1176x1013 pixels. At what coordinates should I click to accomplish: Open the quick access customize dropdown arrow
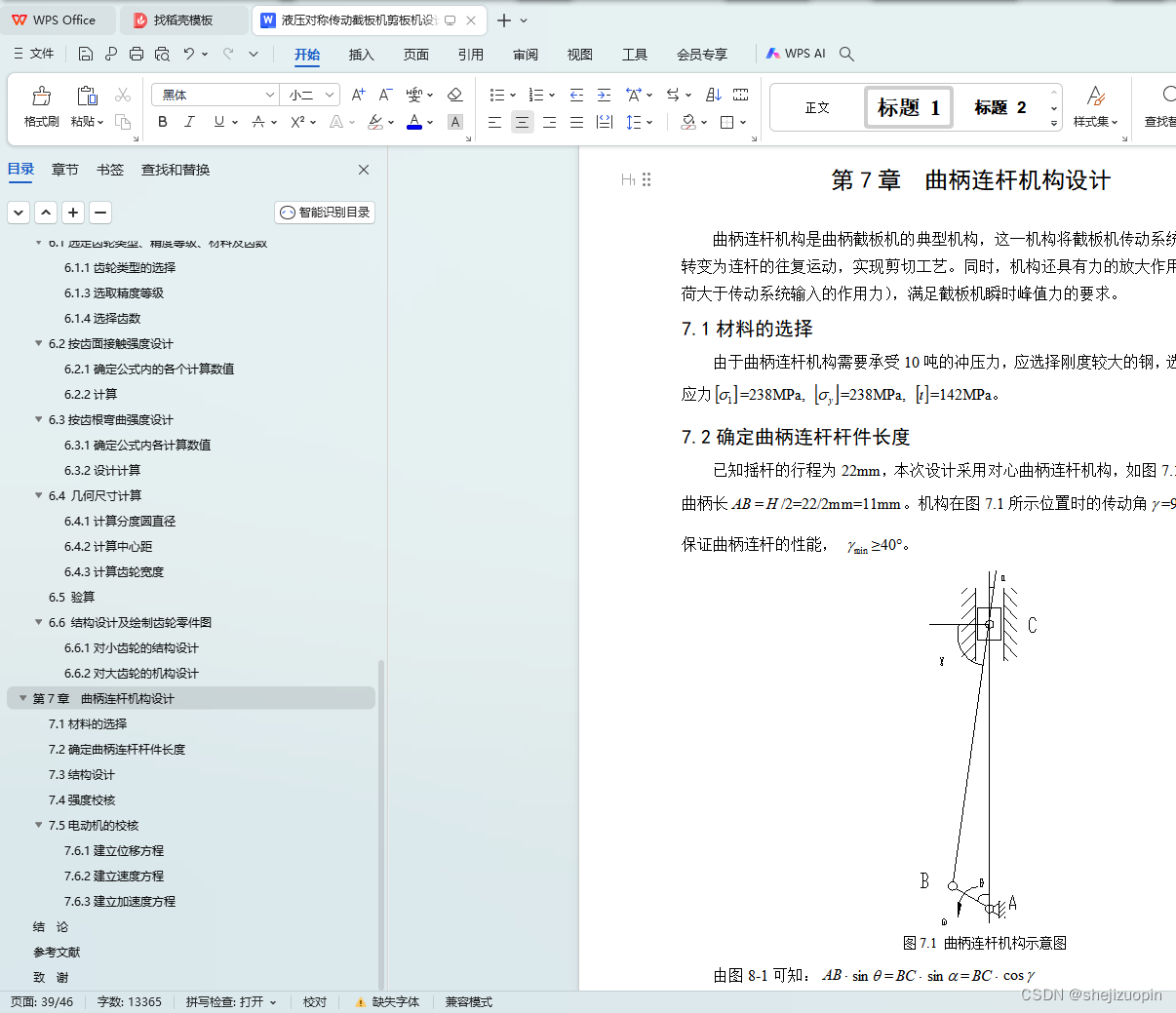point(254,54)
